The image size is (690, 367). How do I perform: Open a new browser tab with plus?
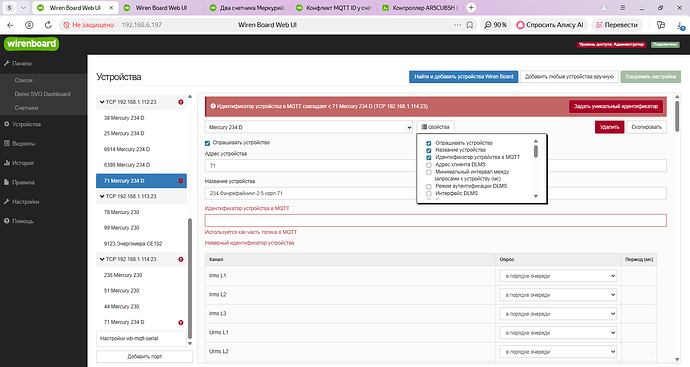point(471,7)
